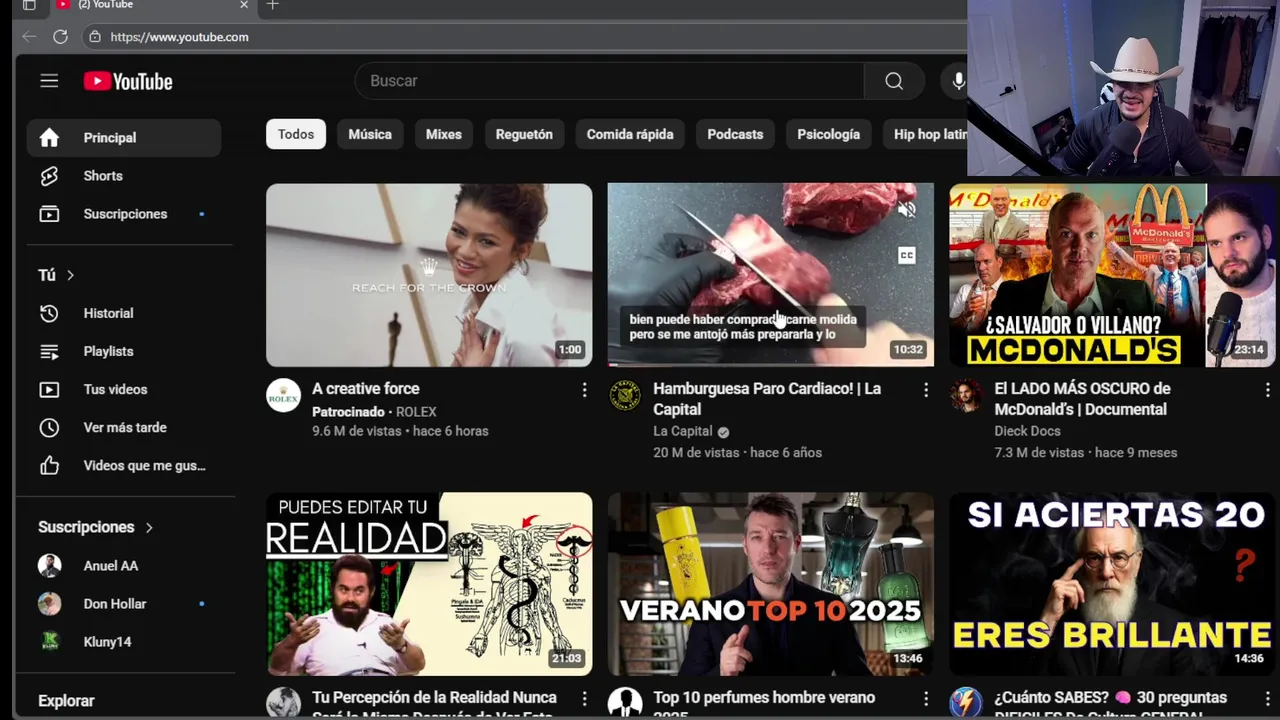Open Shorts from the sidebar
Viewport: 1280px width, 720px height.
coord(124,176)
